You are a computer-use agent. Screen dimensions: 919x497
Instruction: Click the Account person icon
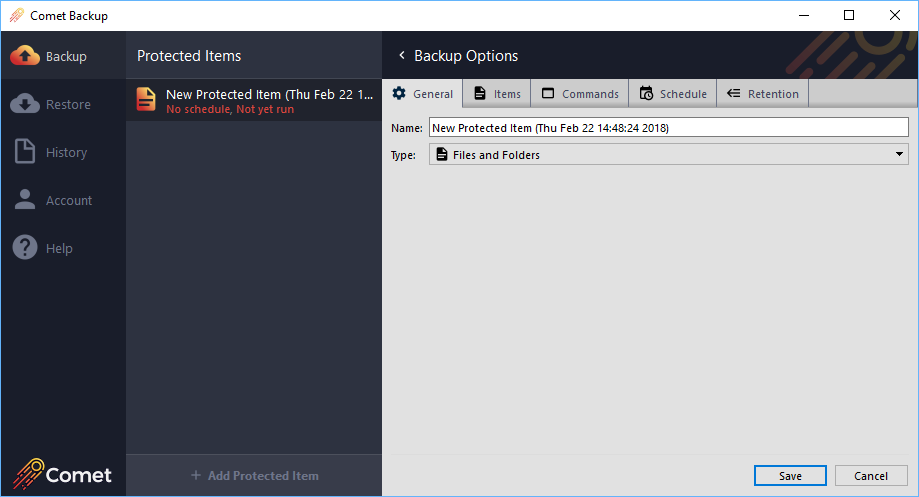point(25,200)
